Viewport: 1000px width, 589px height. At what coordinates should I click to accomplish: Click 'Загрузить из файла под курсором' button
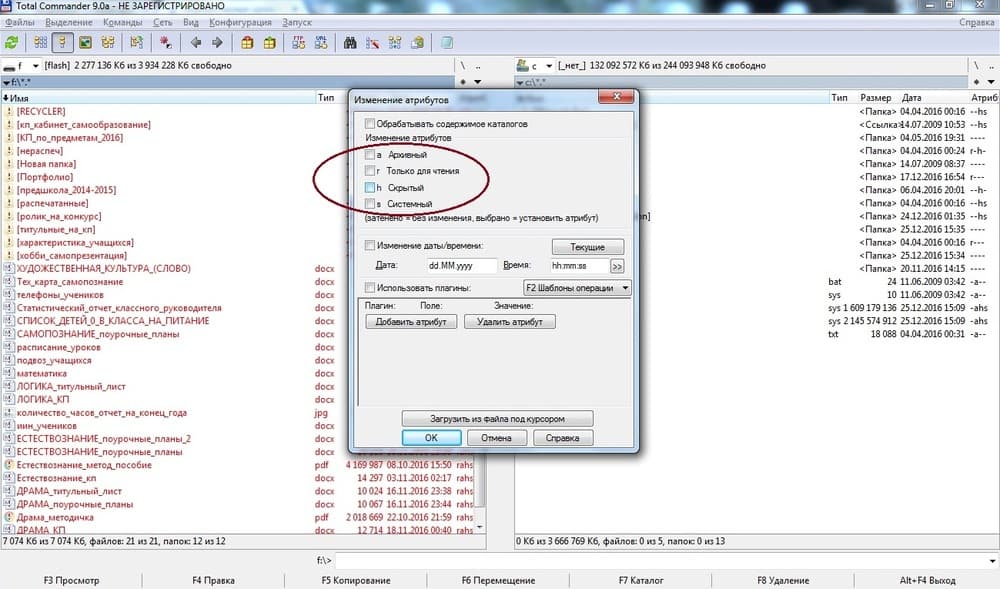click(497, 419)
